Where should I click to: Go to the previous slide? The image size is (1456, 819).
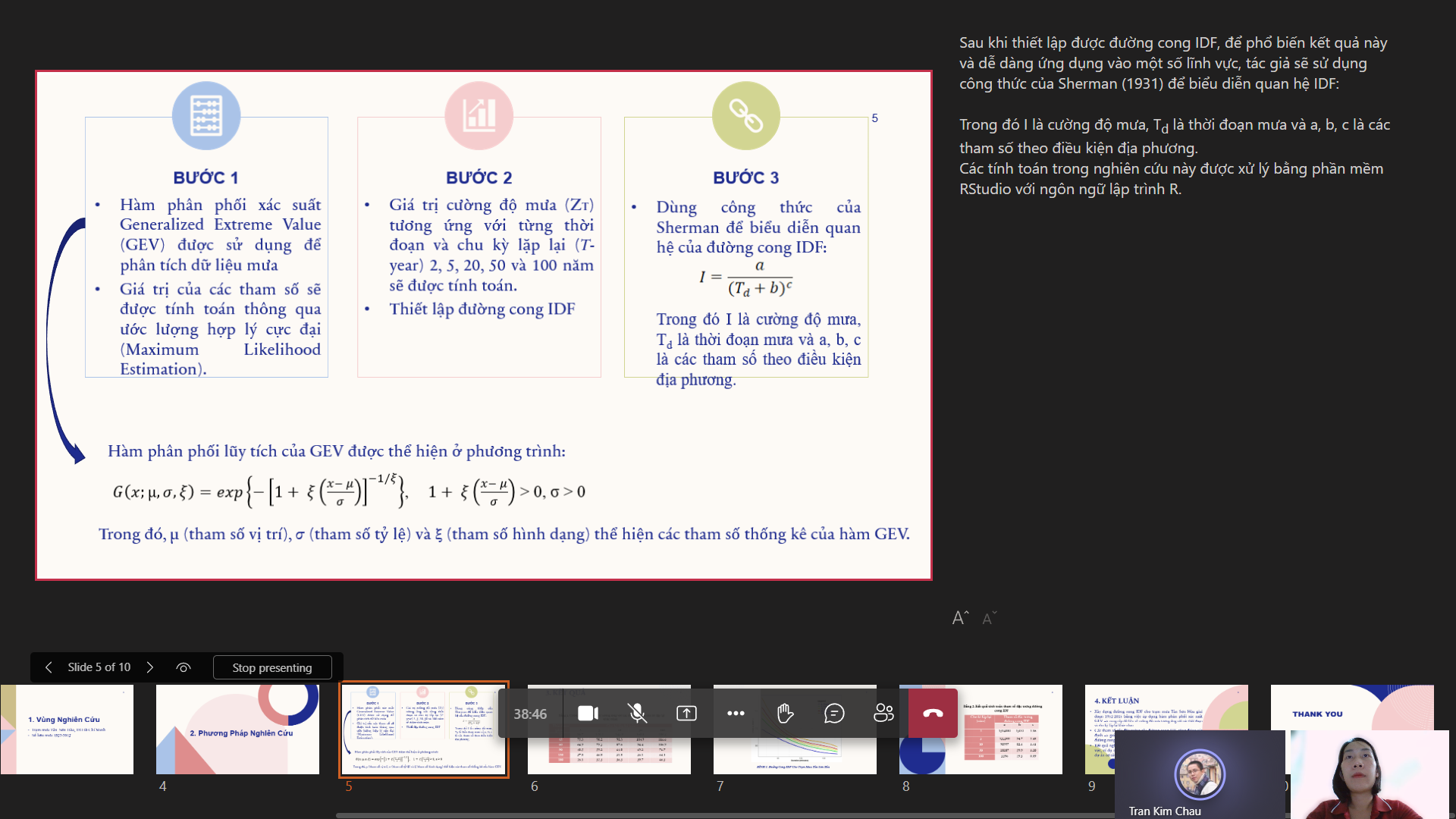click(49, 667)
